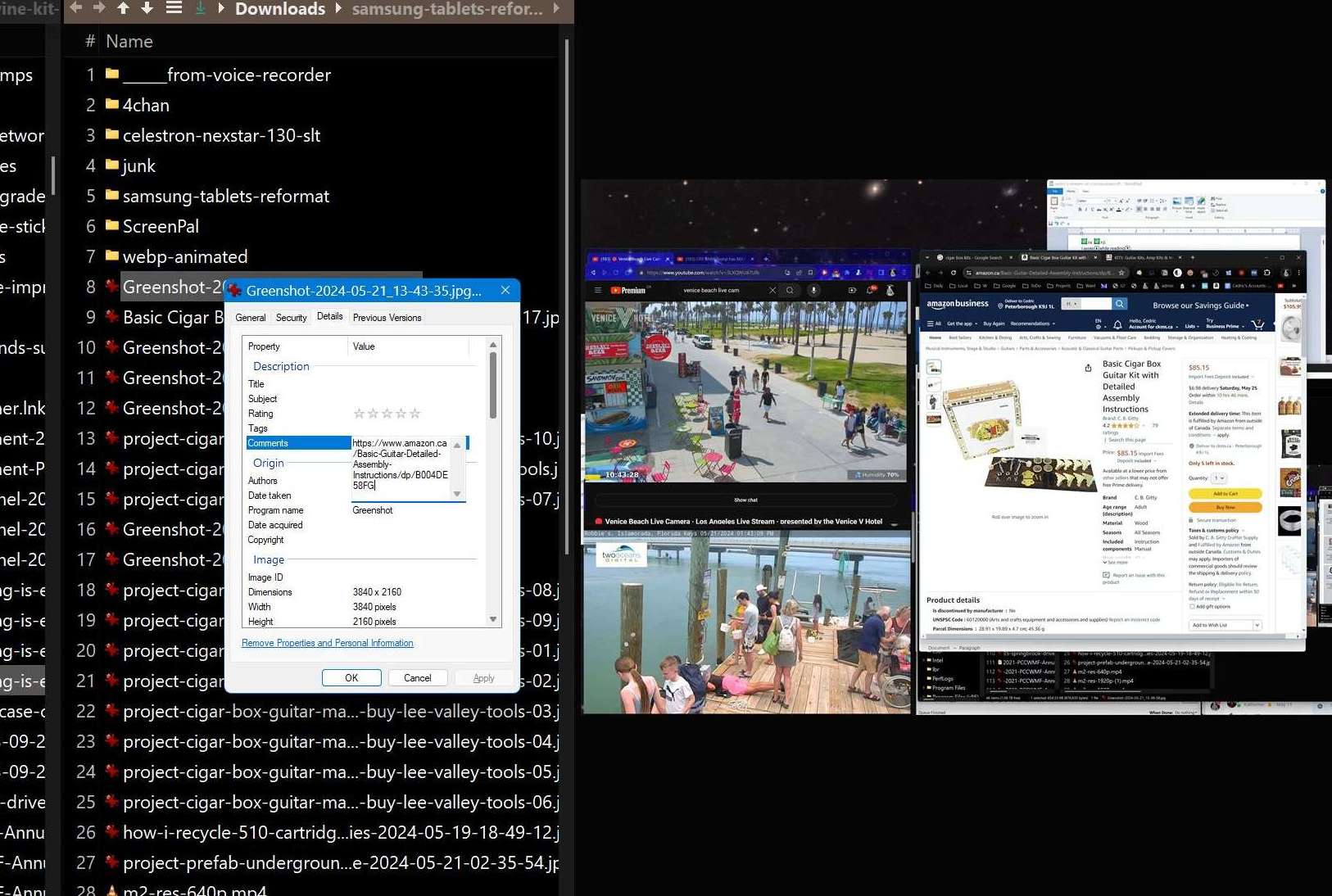Click the forward navigation arrow
The width and height of the screenshot is (1332, 896).
click(x=99, y=8)
